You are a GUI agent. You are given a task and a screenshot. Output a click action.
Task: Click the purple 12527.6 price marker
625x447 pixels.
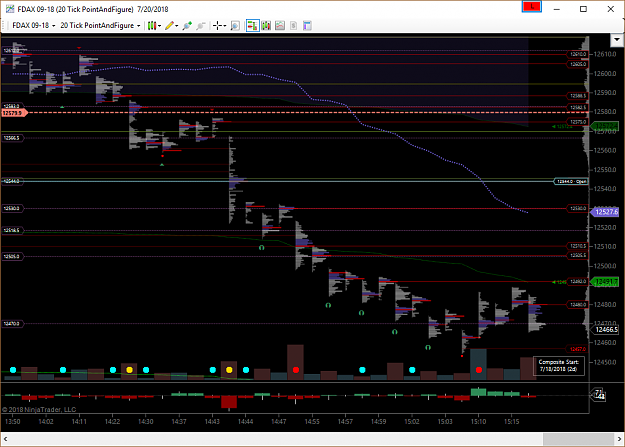[x=605, y=212]
